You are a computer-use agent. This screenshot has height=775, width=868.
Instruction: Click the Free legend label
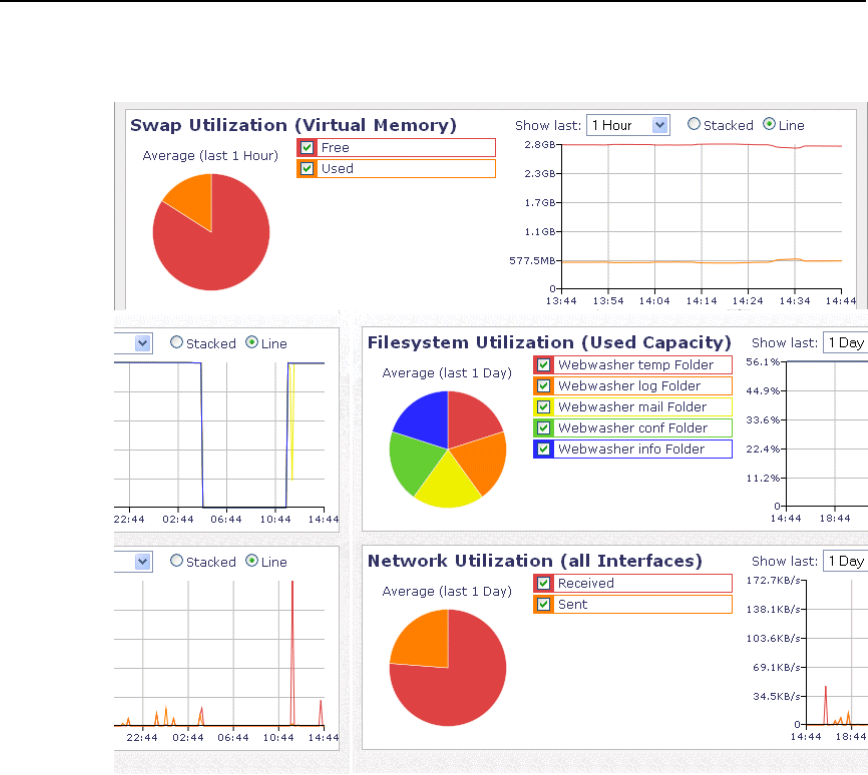pyautogui.click(x=335, y=148)
